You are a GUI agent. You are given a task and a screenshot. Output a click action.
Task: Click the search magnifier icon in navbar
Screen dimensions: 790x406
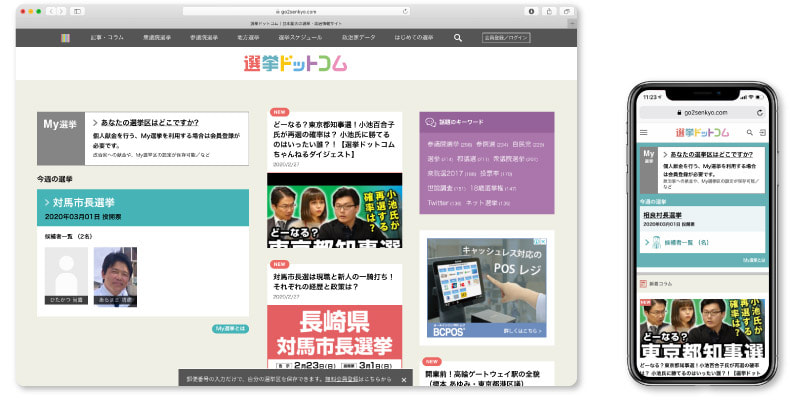click(457, 38)
